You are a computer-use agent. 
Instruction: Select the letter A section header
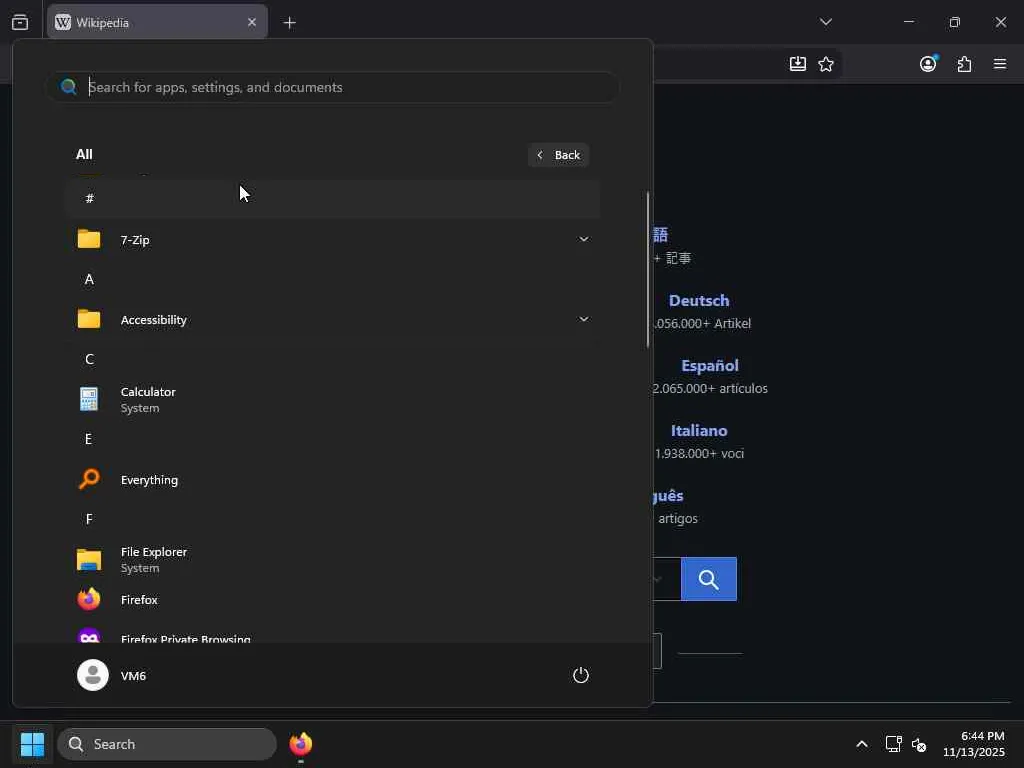coord(89,280)
